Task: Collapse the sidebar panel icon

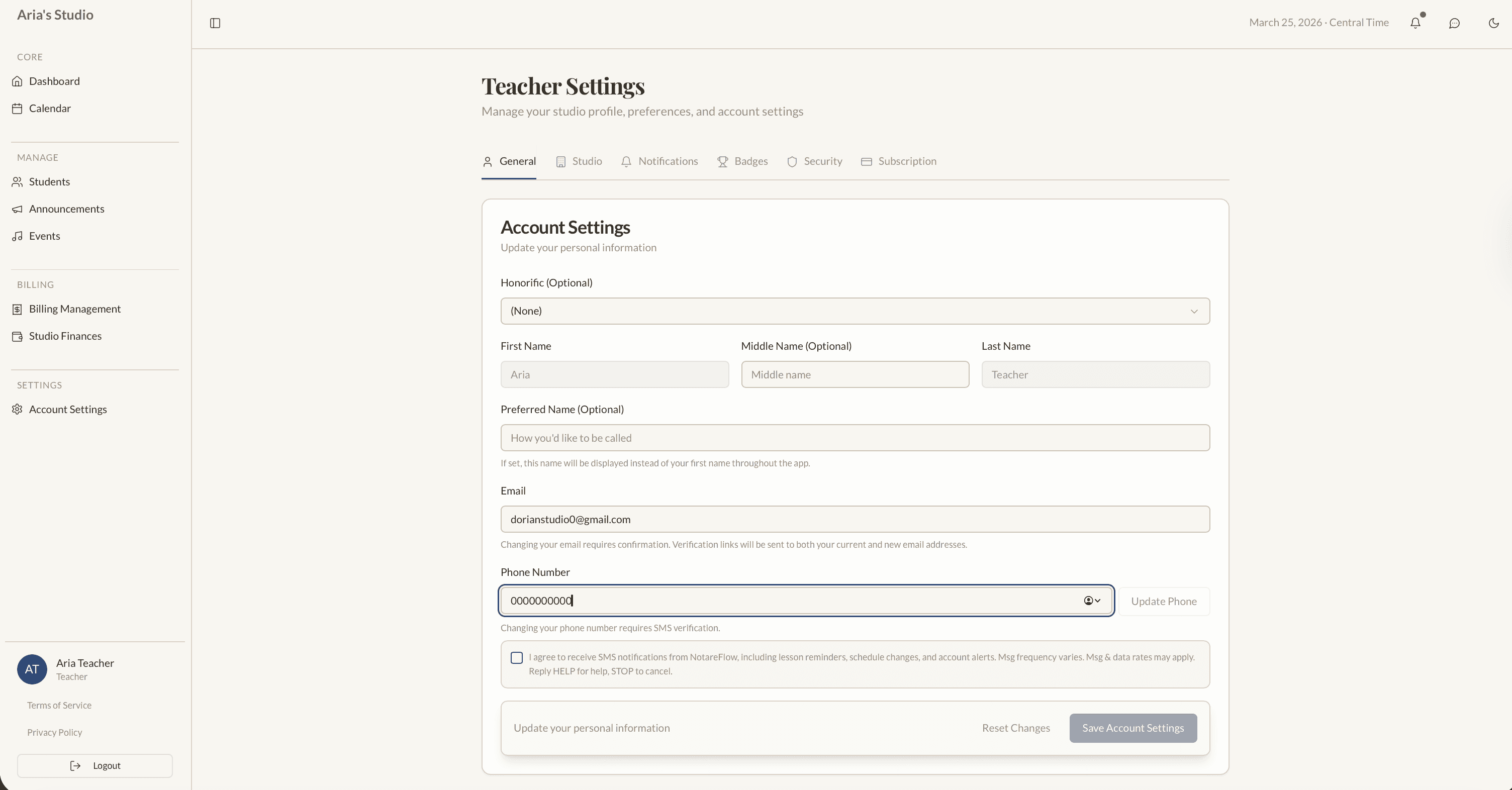Action: [215, 23]
